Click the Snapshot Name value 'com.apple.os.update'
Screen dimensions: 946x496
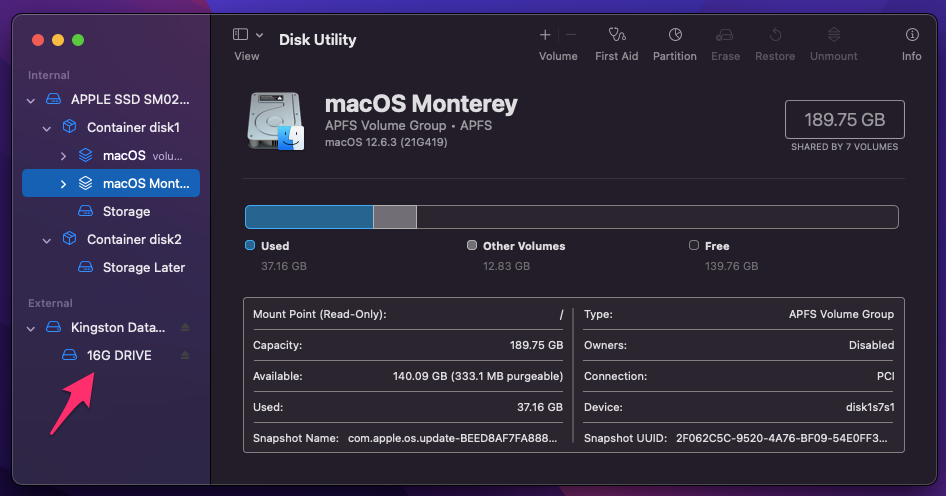pyautogui.click(x=452, y=439)
